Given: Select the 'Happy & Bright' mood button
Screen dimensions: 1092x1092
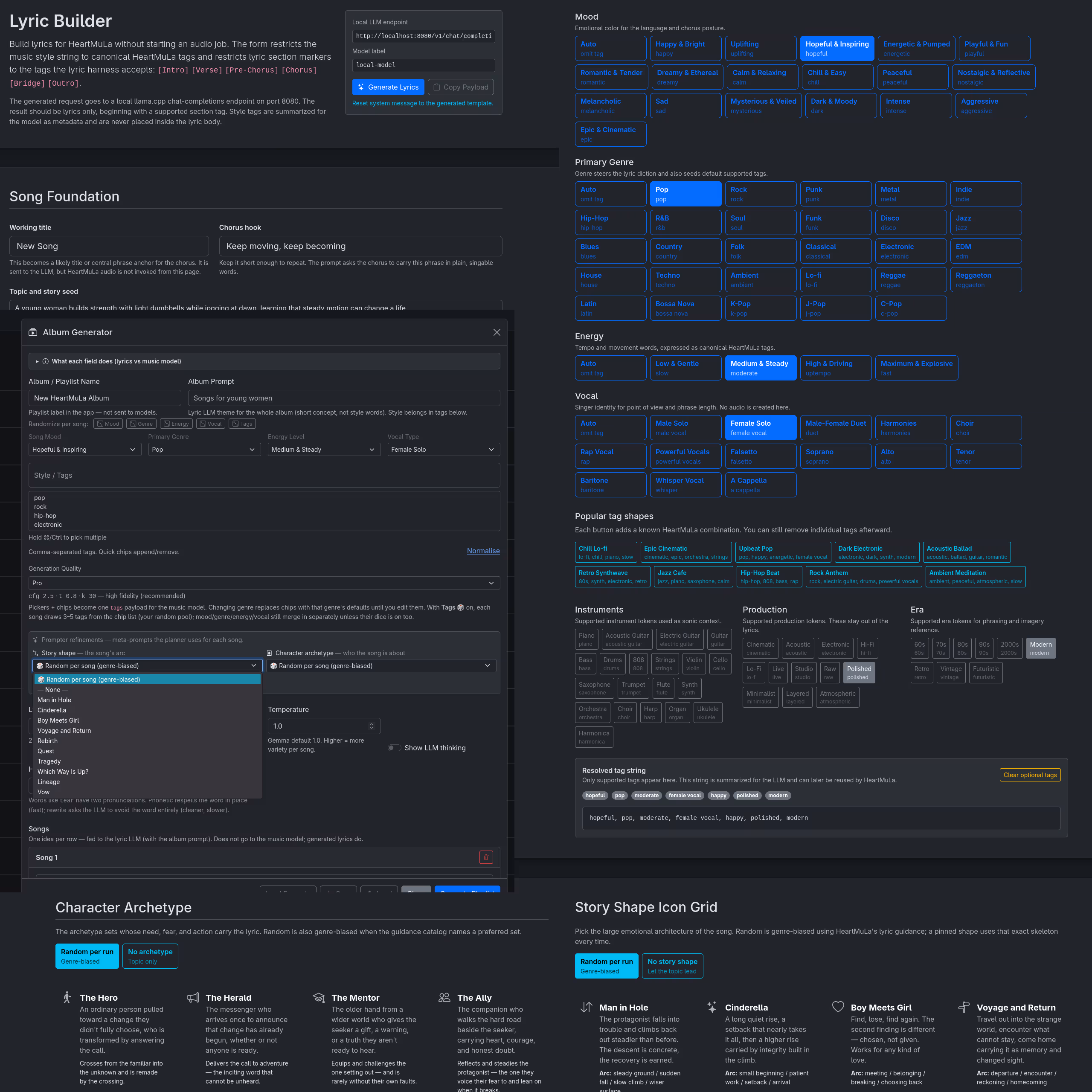Looking at the screenshot, I should click(685, 48).
